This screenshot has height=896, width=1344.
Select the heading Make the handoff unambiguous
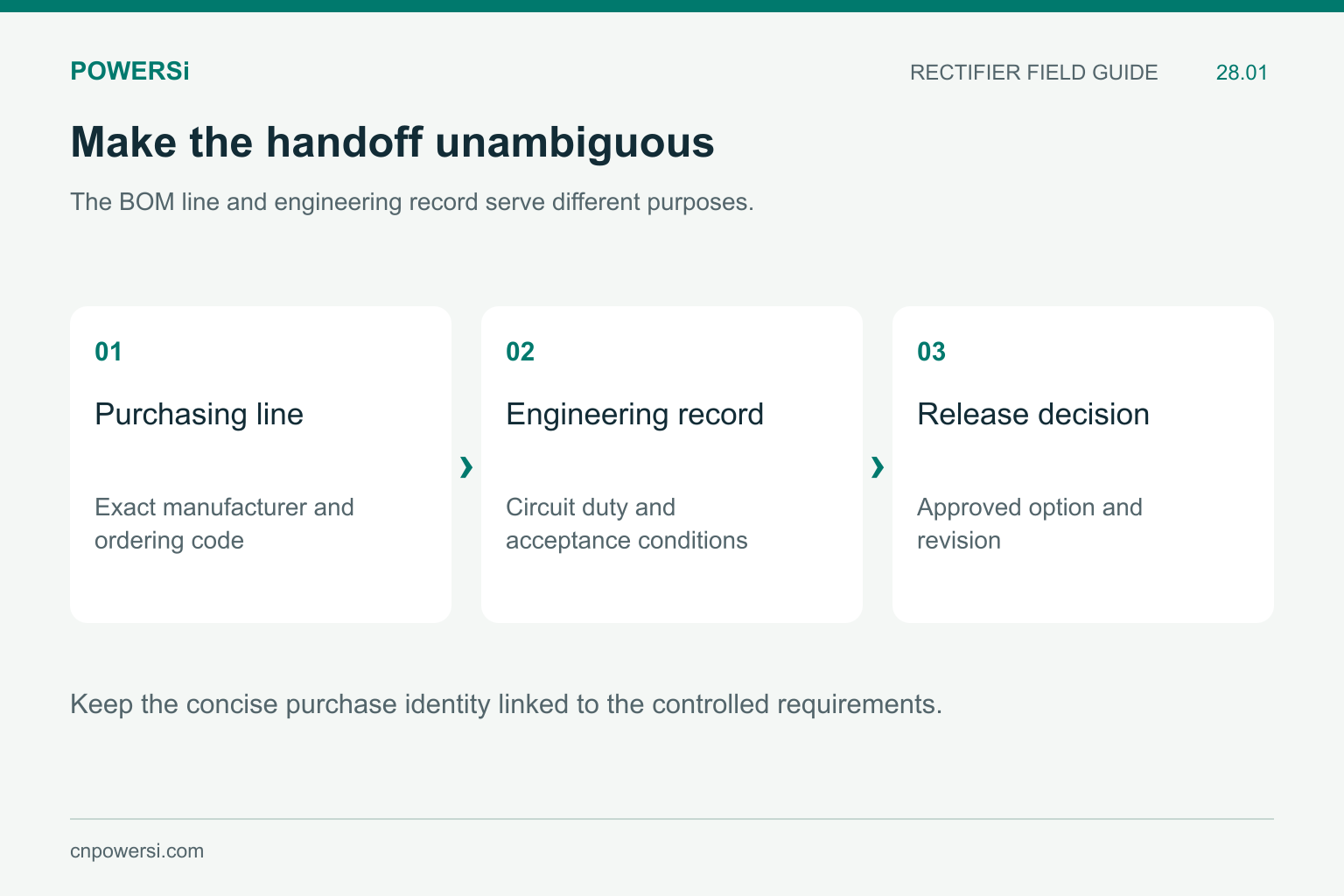pos(392,143)
